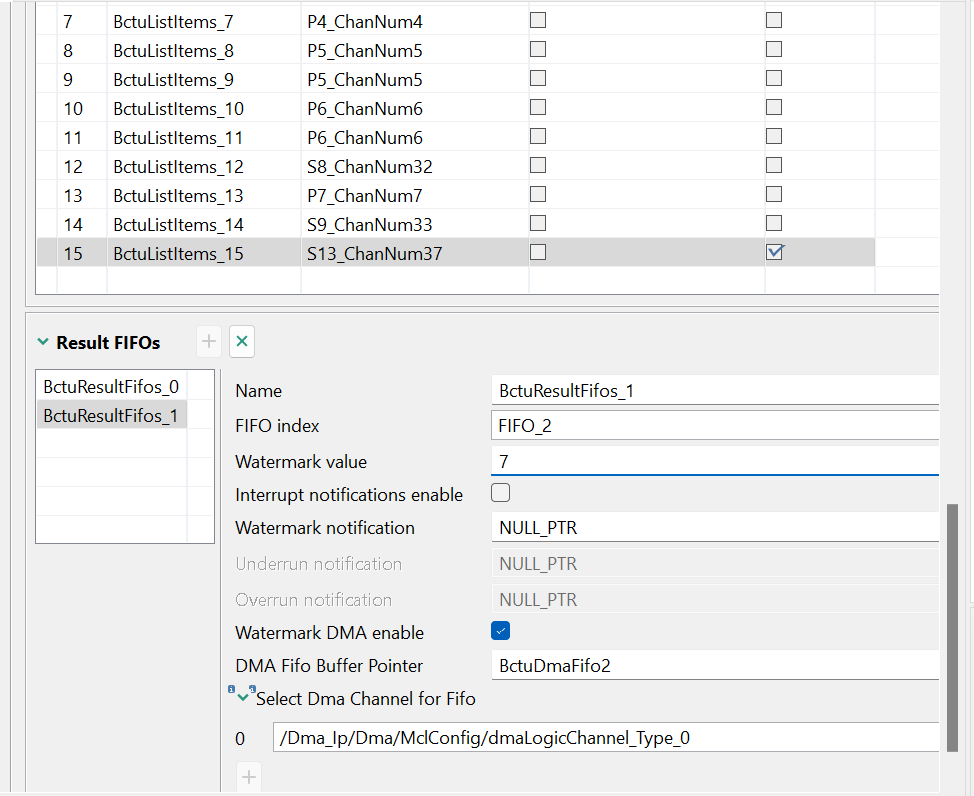Select the BctuListItems_7 name cell
This screenshot has width=974, height=796.
204,22
